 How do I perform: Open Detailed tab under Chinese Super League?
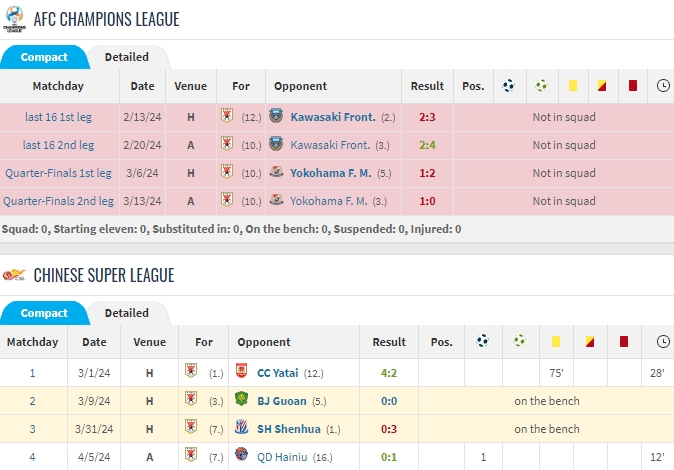coord(127,313)
